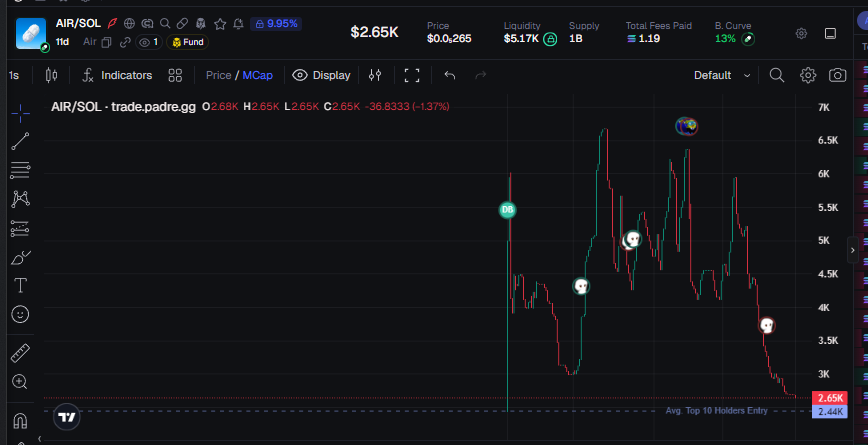This screenshot has height=445, width=868.
Task: Click the Liquidity $5.17K value
Action: point(521,39)
